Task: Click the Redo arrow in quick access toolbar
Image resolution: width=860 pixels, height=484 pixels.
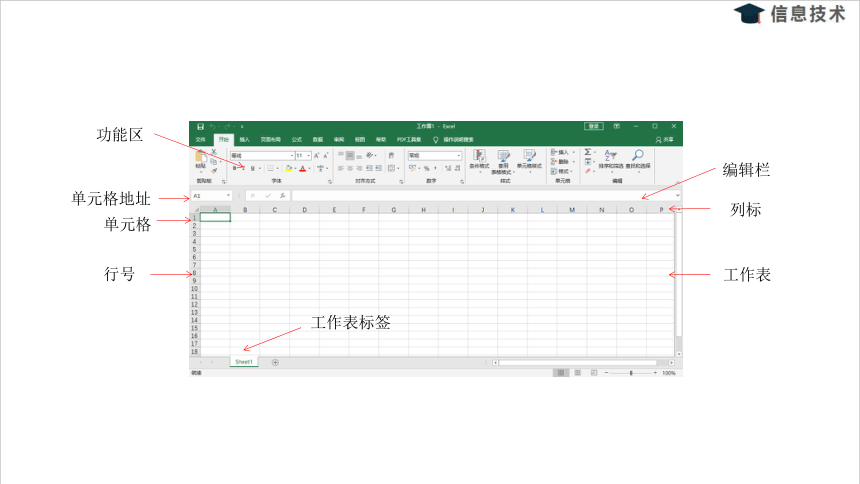Action: pyautogui.click(x=227, y=127)
